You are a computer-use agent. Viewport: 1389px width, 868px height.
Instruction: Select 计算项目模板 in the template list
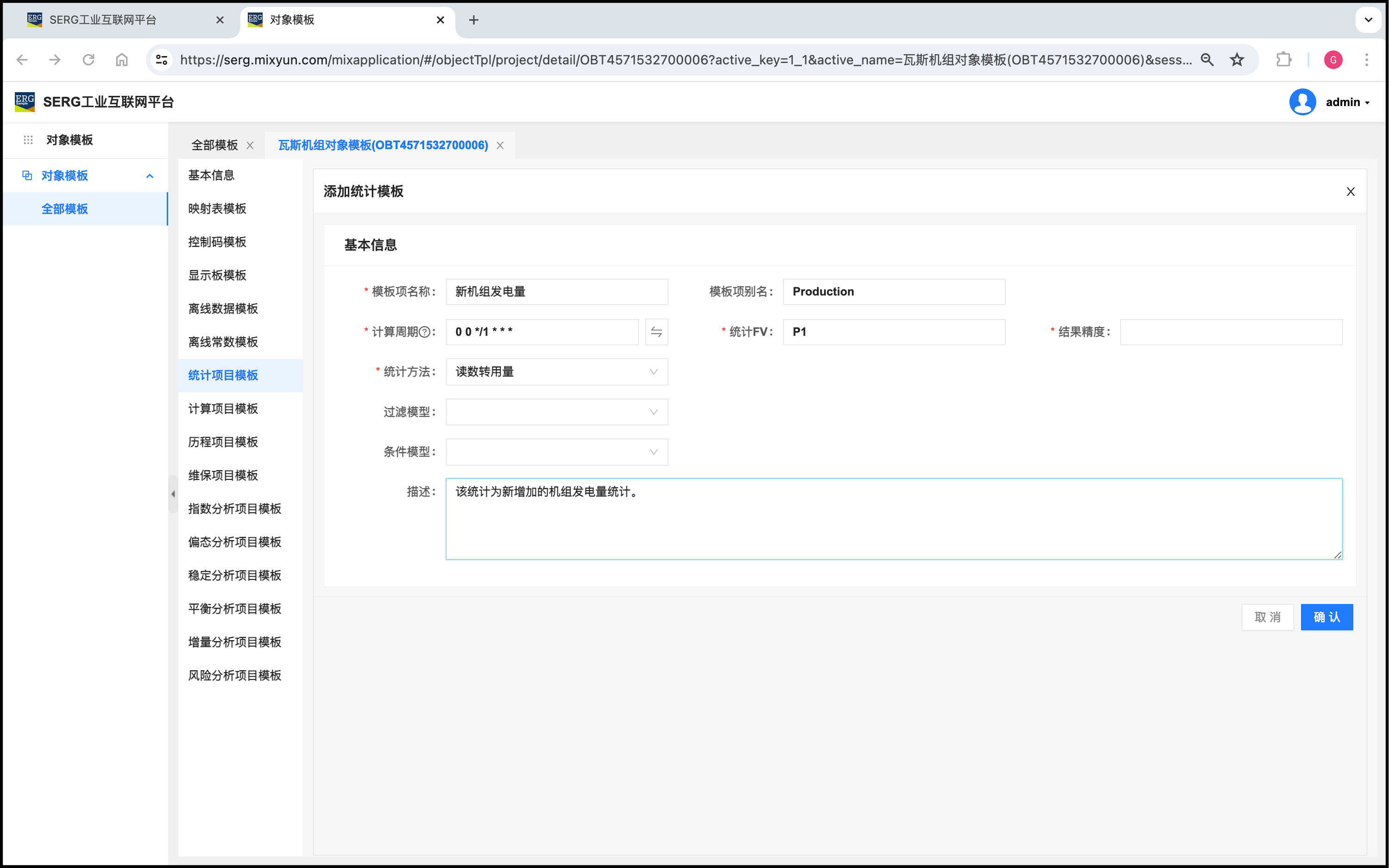(223, 409)
